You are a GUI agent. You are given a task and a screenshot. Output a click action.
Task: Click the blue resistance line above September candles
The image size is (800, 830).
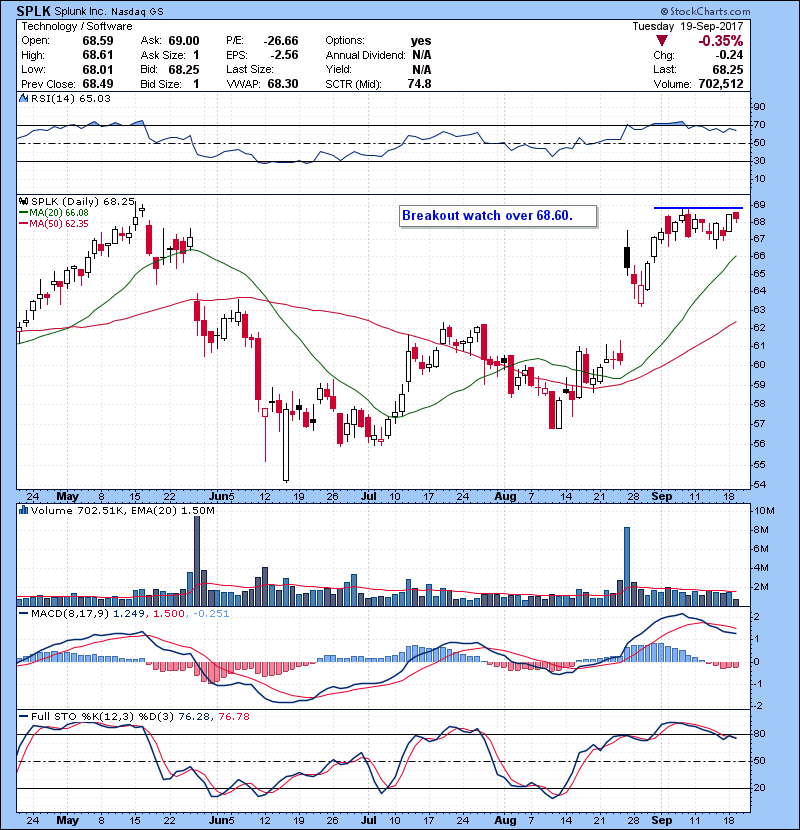[x=698, y=208]
